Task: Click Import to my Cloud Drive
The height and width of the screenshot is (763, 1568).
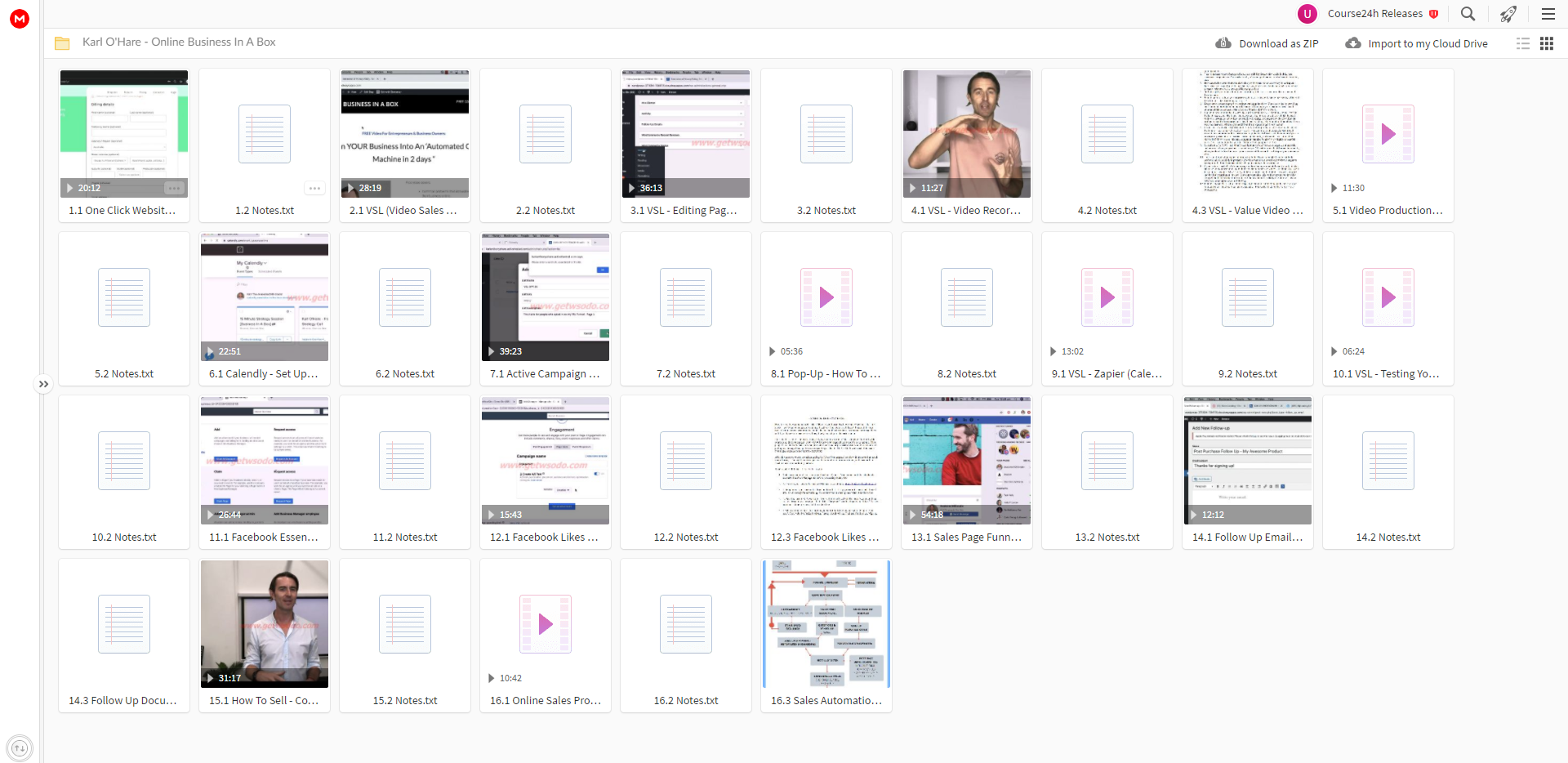Action: tap(1428, 44)
